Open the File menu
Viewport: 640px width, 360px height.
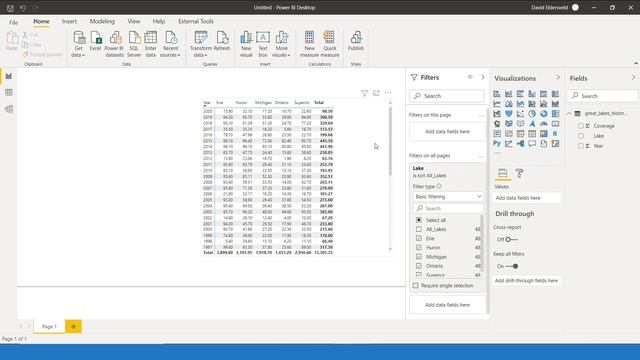(13, 22)
